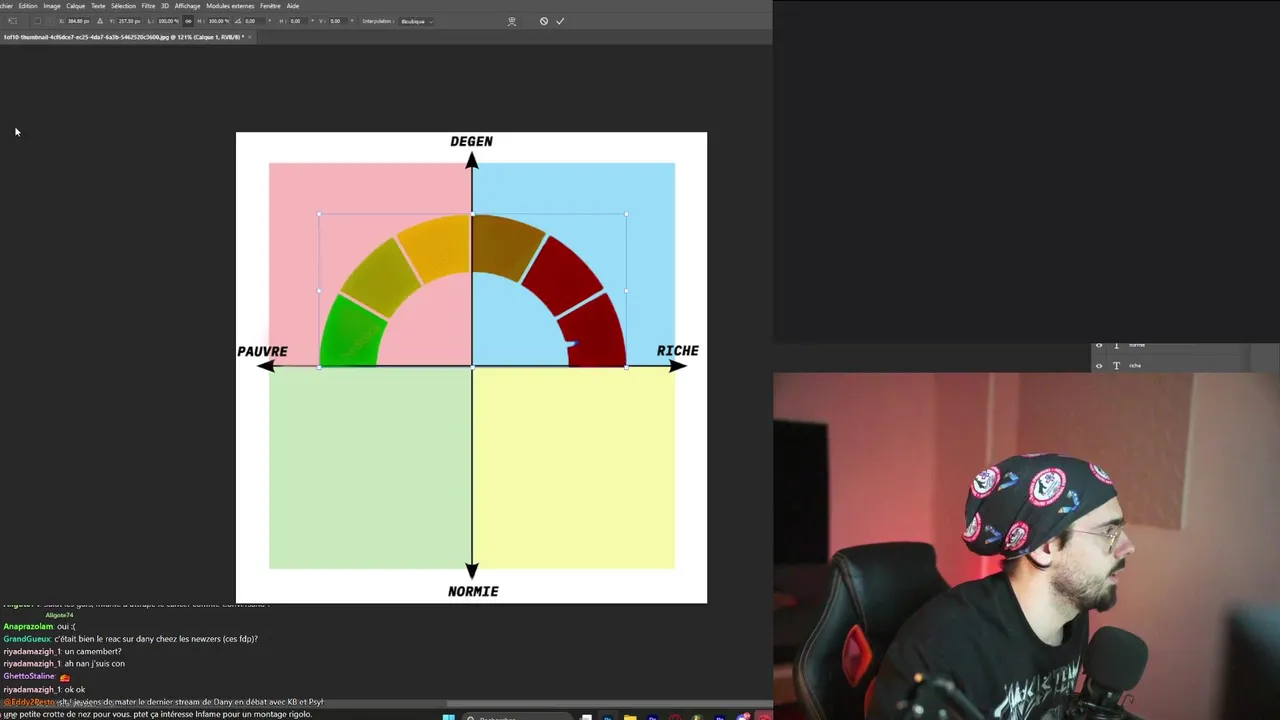
Task: Open the Windows Start button
Action: click(x=448, y=716)
